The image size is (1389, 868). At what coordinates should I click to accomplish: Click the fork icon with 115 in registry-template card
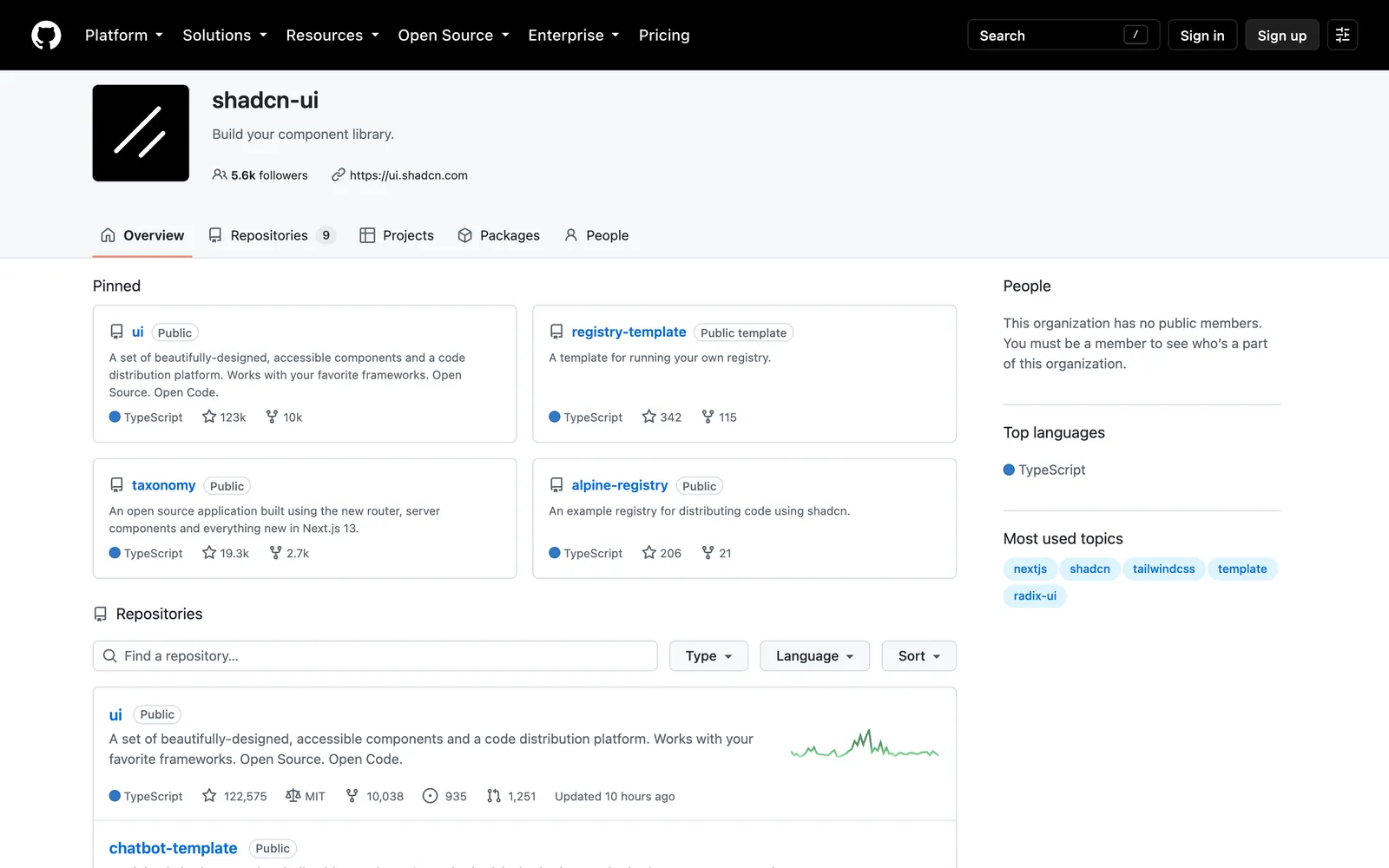(708, 417)
